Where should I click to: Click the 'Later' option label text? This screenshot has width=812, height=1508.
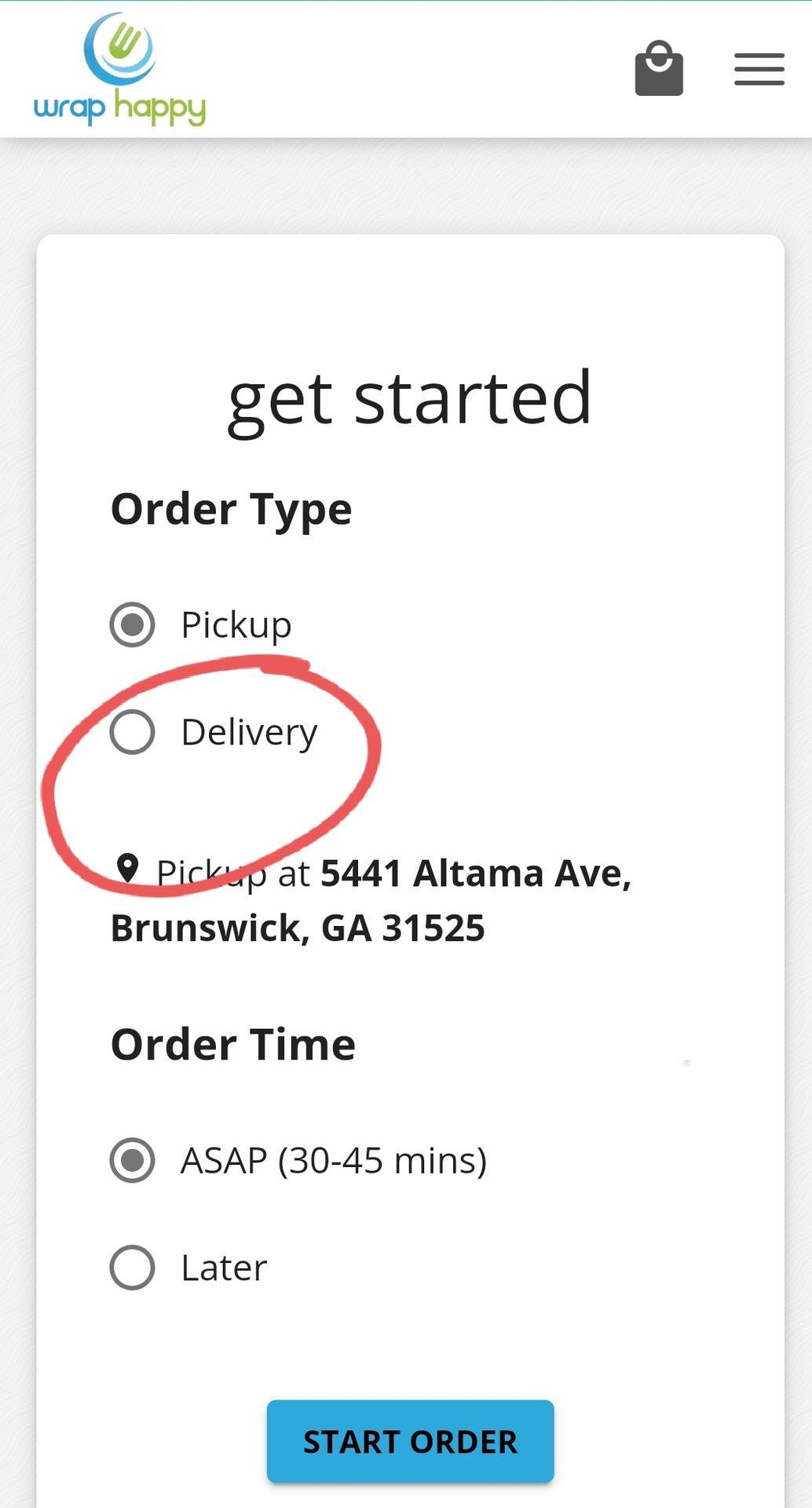coord(224,1267)
